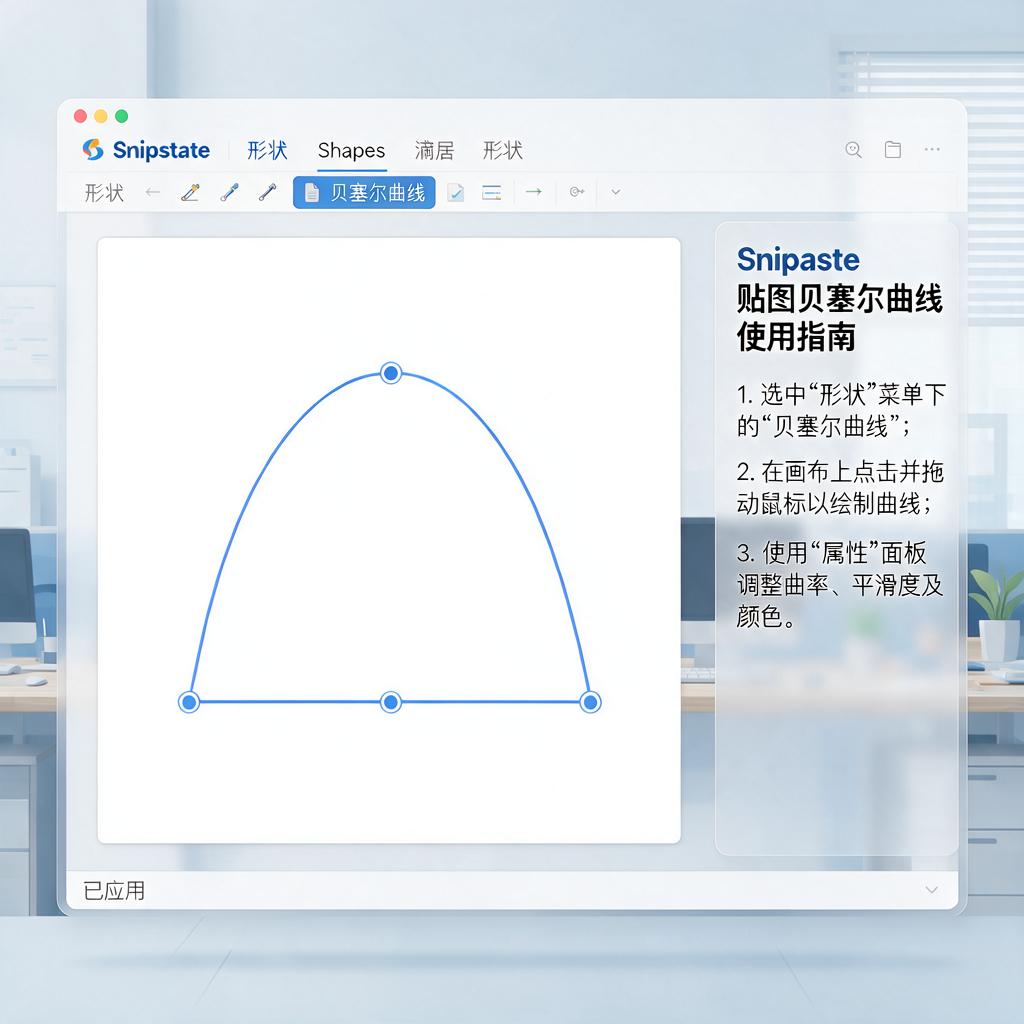Click the bottom-middle curve control point

(391, 702)
